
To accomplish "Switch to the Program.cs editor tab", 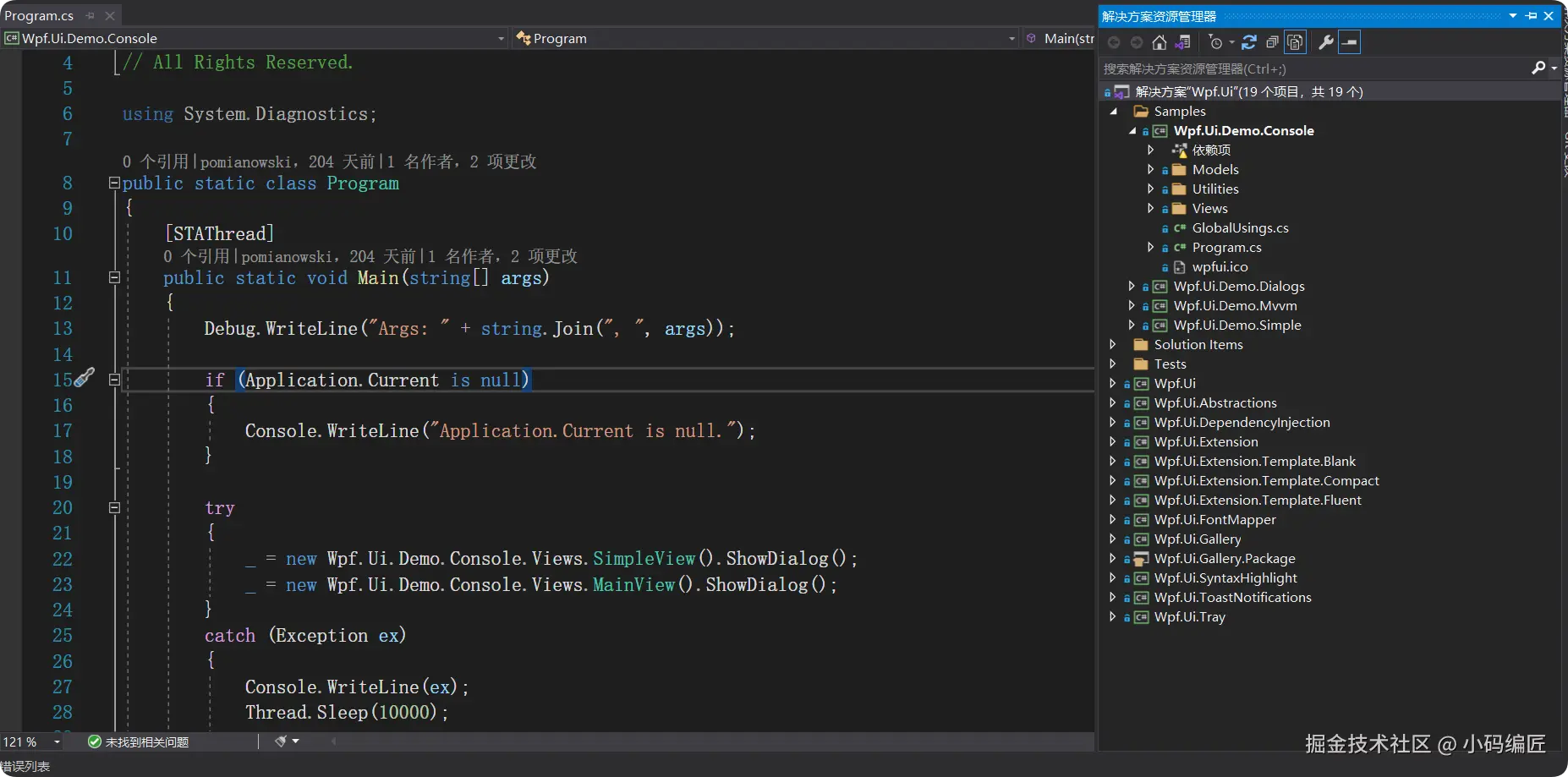I will (39, 15).
